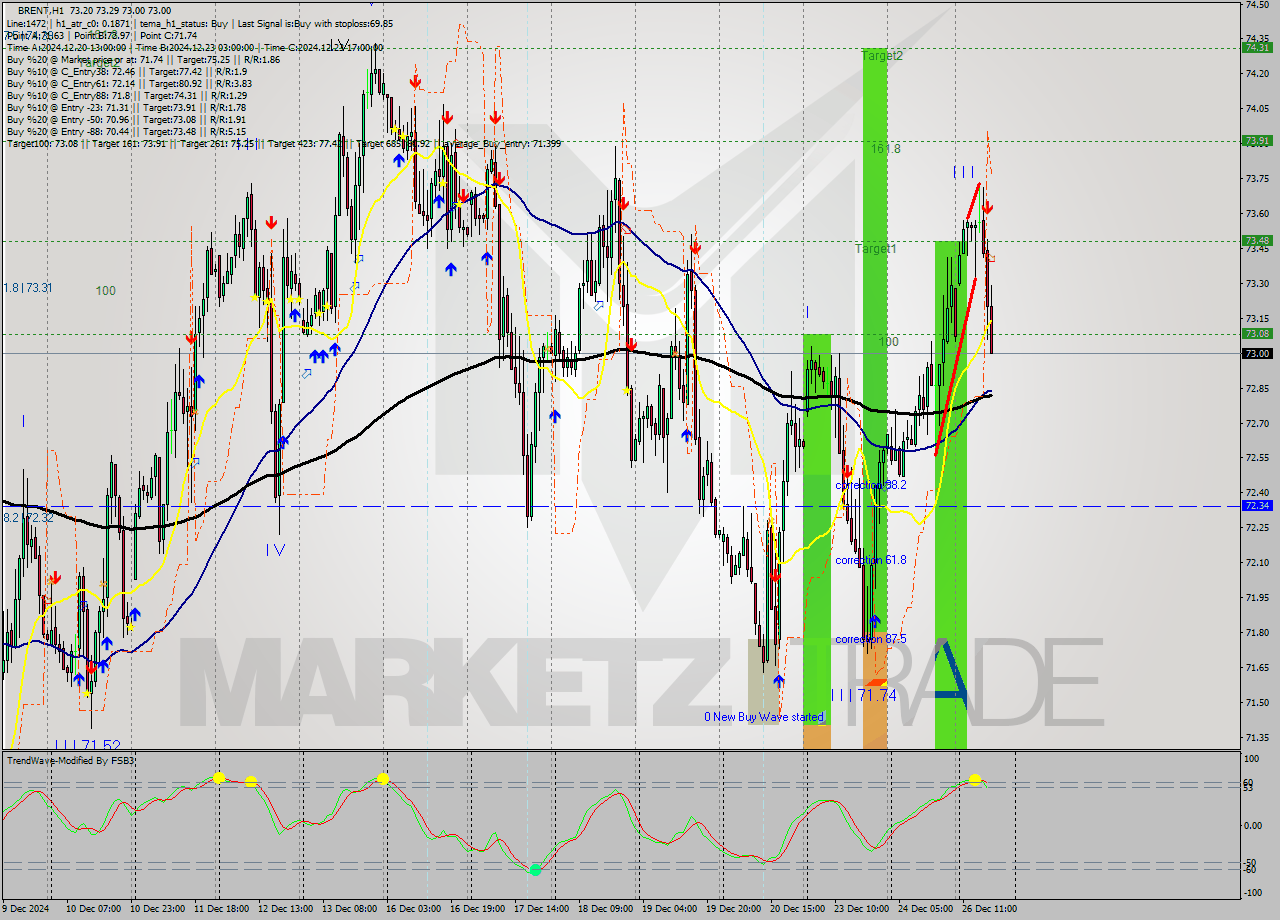The image size is (1280, 920).
Task: Click the 'Target100: 73.08' text line
Action: pyautogui.click(x=283, y=143)
